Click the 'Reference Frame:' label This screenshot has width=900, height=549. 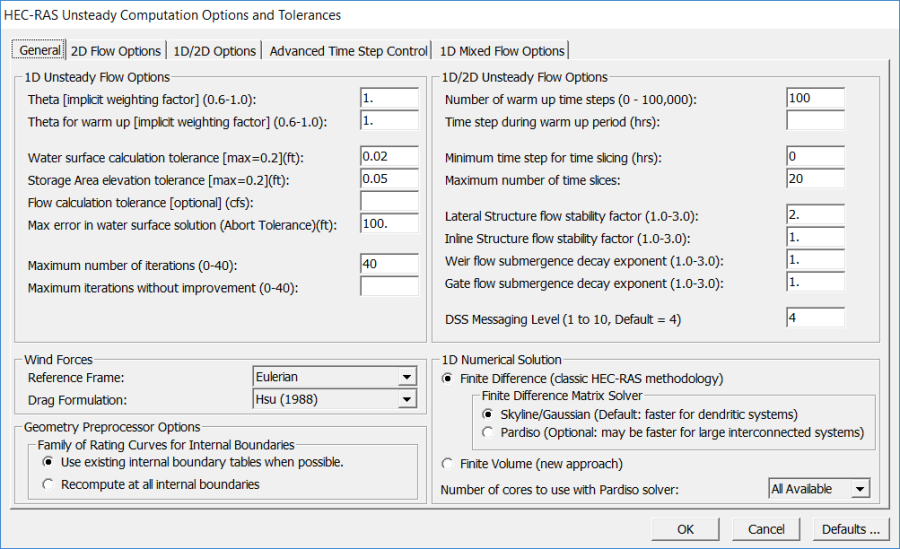click(76, 378)
